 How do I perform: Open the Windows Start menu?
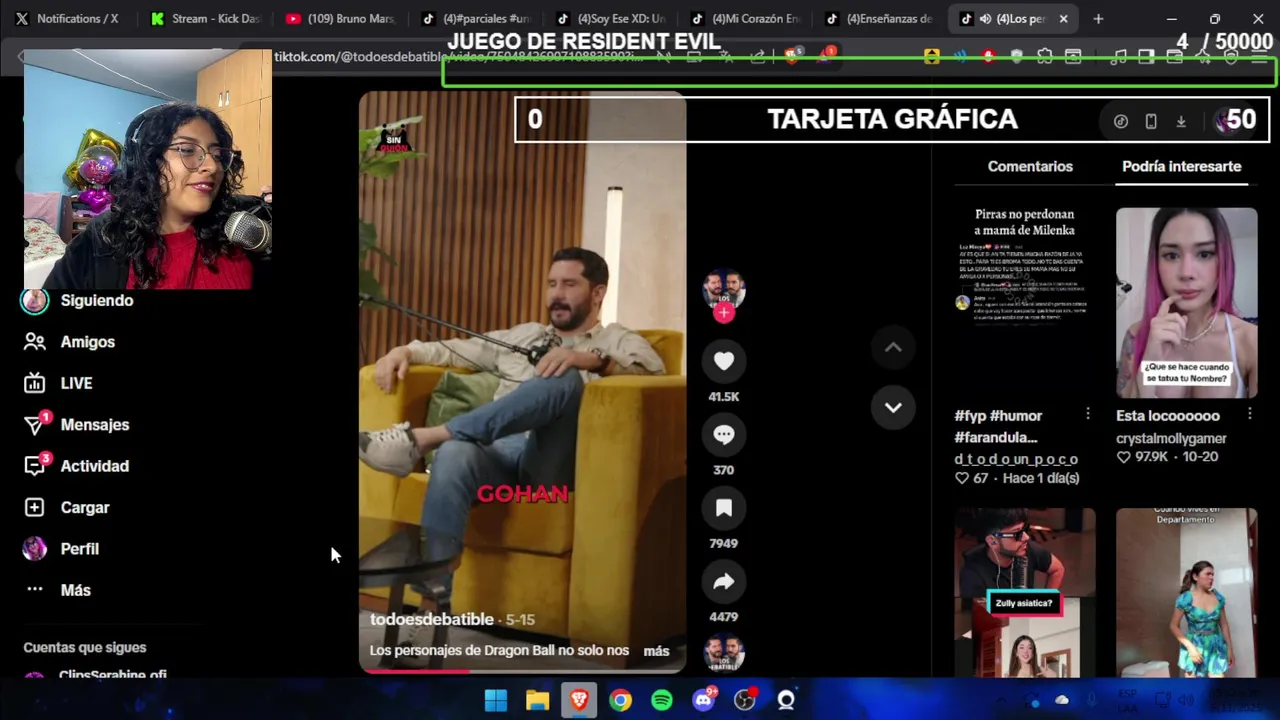(x=496, y=700)
